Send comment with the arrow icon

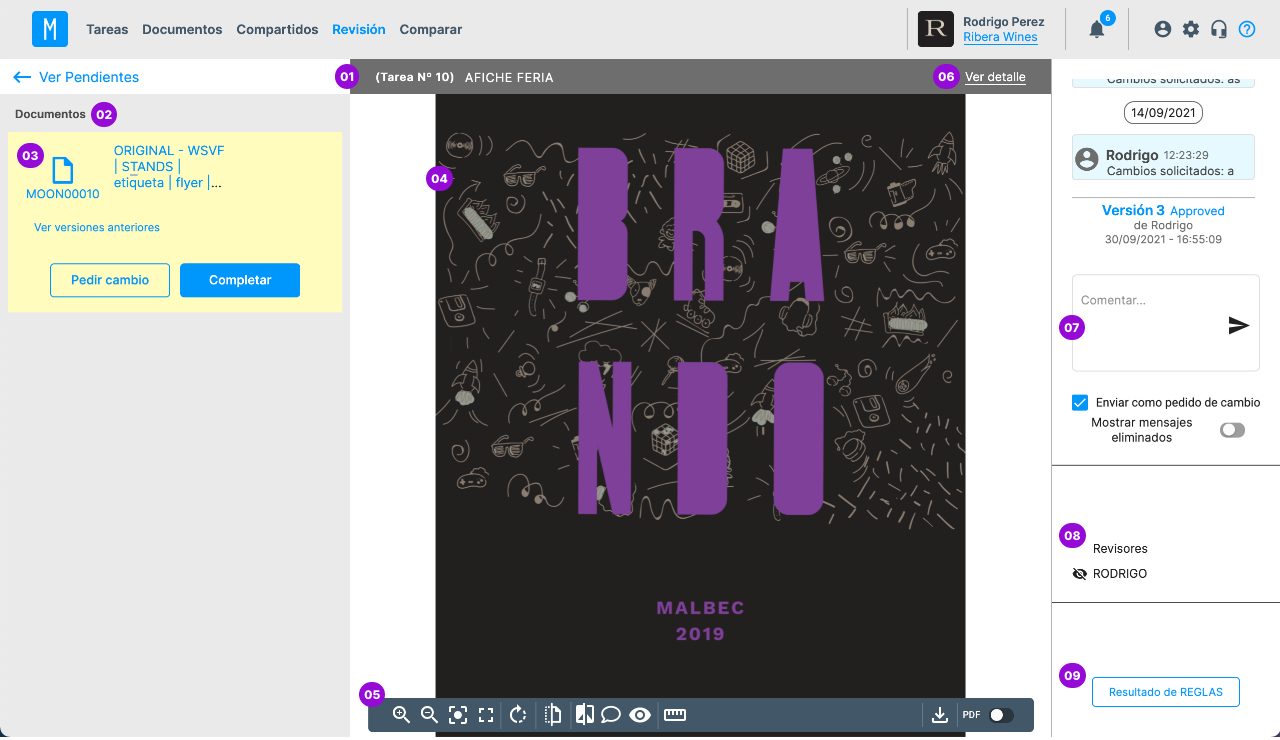1239,325
